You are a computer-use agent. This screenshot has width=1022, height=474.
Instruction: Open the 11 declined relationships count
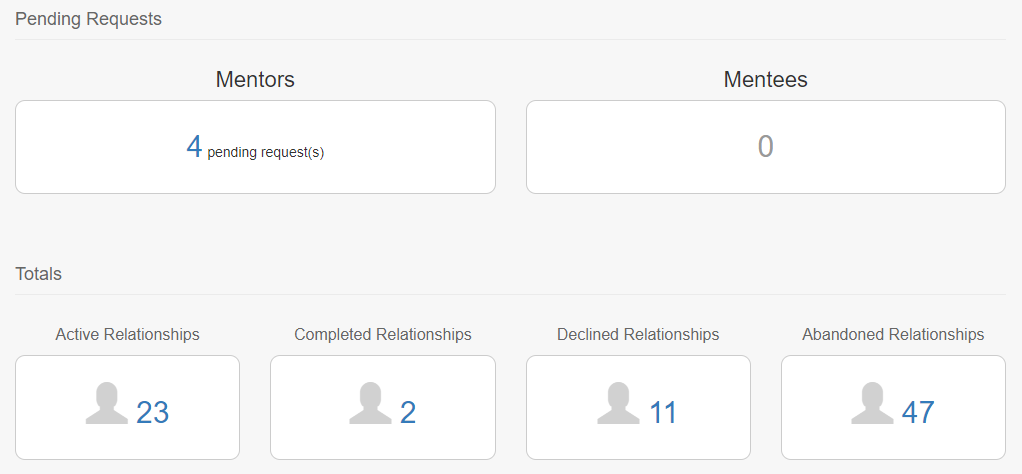point(663,413)
